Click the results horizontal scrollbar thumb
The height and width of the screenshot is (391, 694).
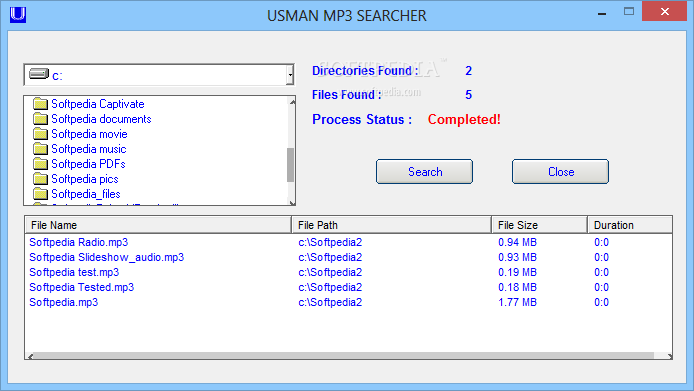[344, 356]
